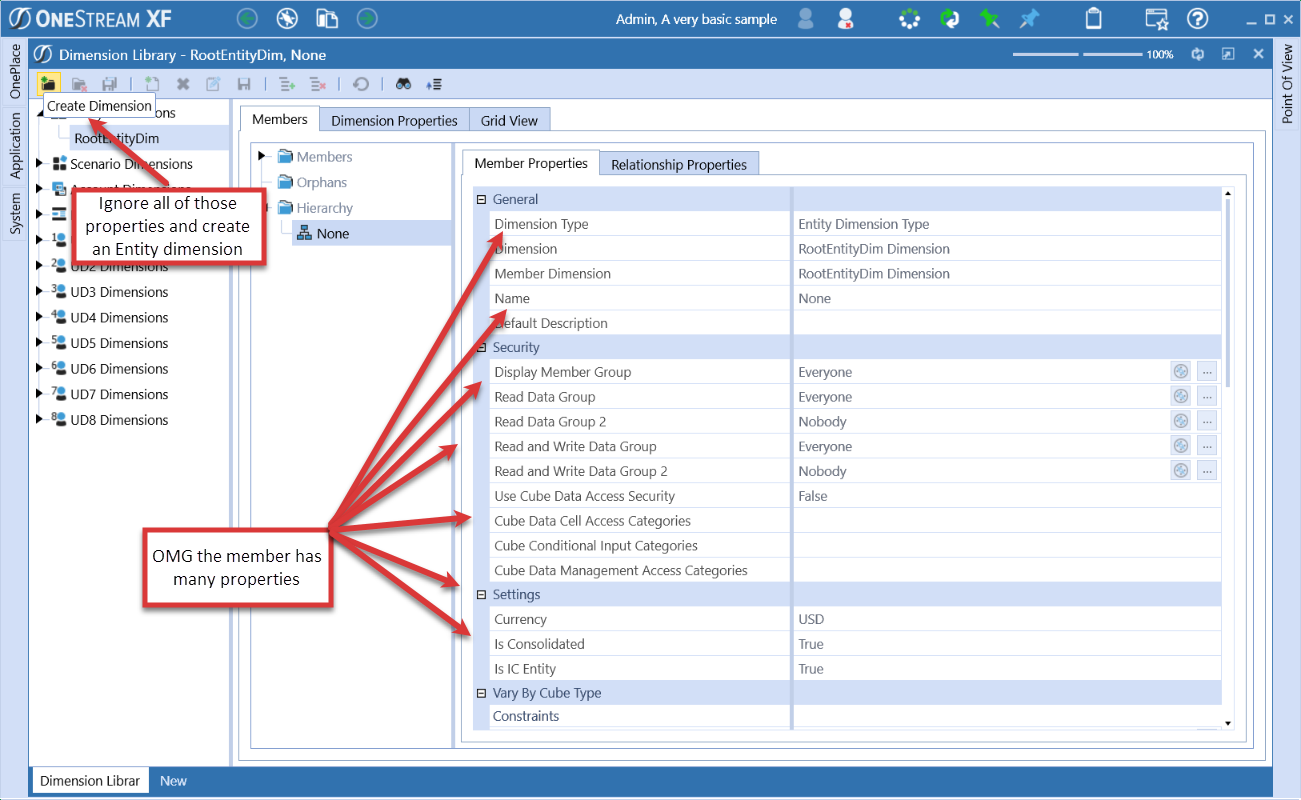Click the delete member X icon

(x=182, y=85)
